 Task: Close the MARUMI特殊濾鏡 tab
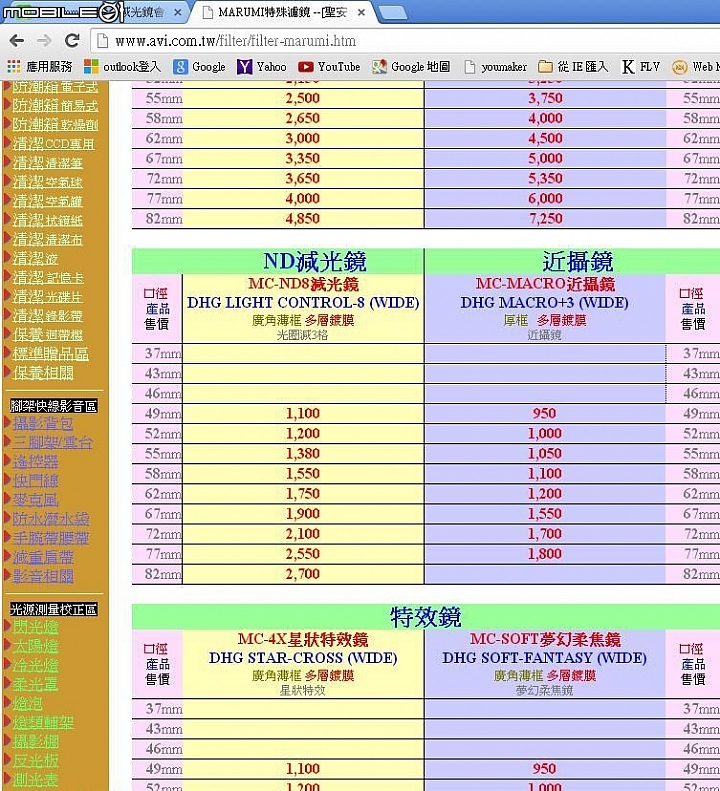coord(361,13)
